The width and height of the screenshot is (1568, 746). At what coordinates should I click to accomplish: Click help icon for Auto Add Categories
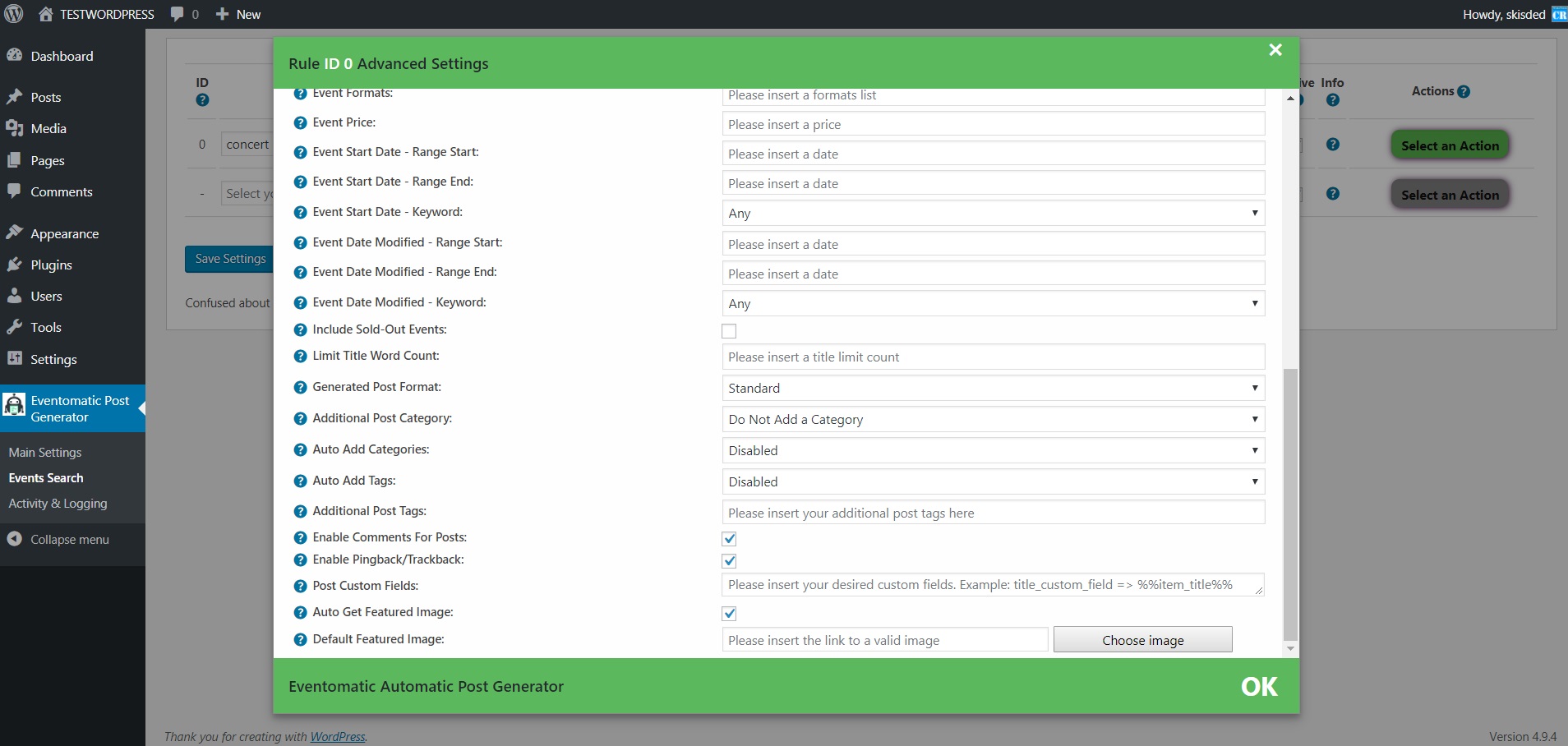click(300, 450)
